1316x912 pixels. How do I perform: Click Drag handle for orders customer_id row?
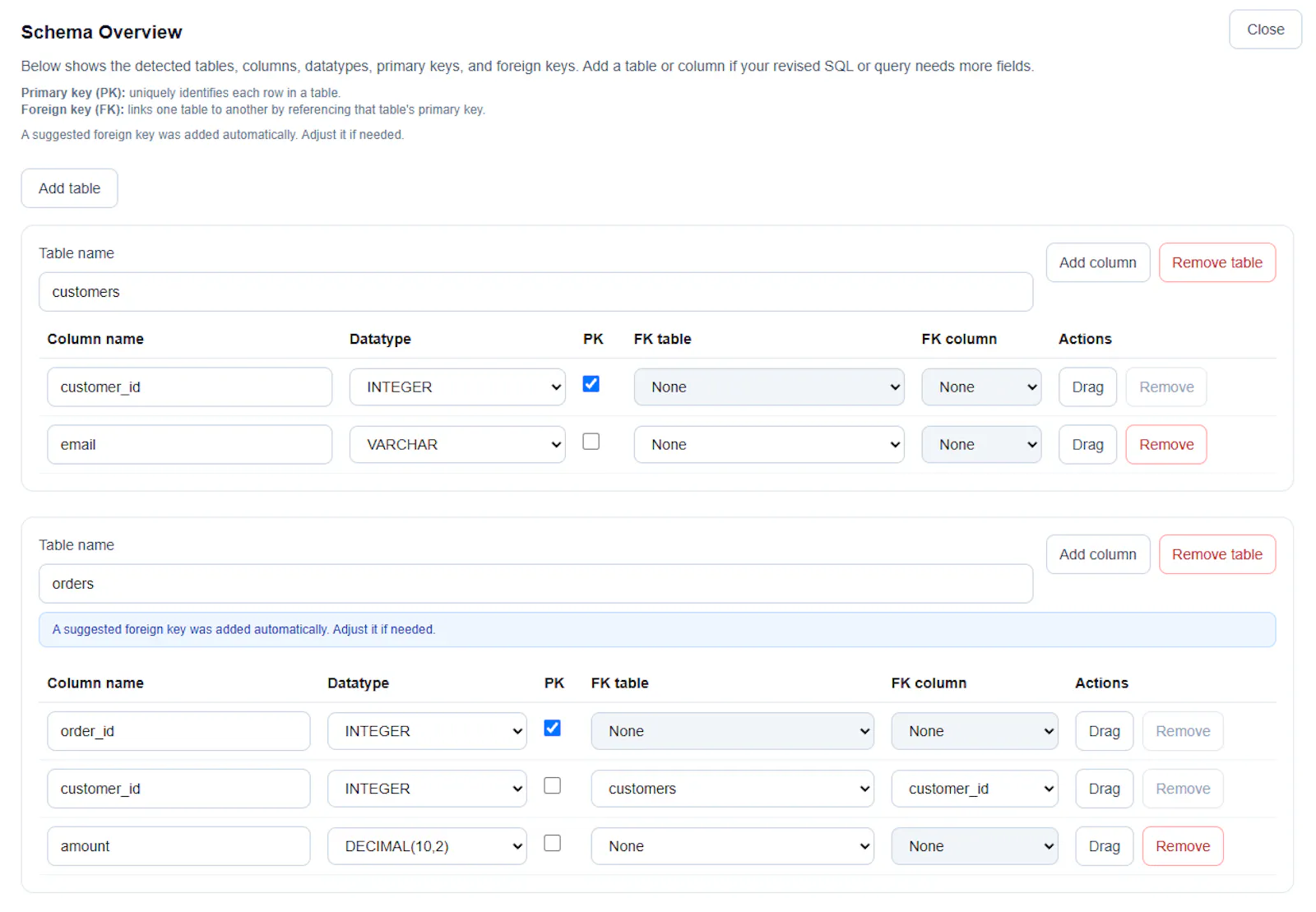(1104, 789)
